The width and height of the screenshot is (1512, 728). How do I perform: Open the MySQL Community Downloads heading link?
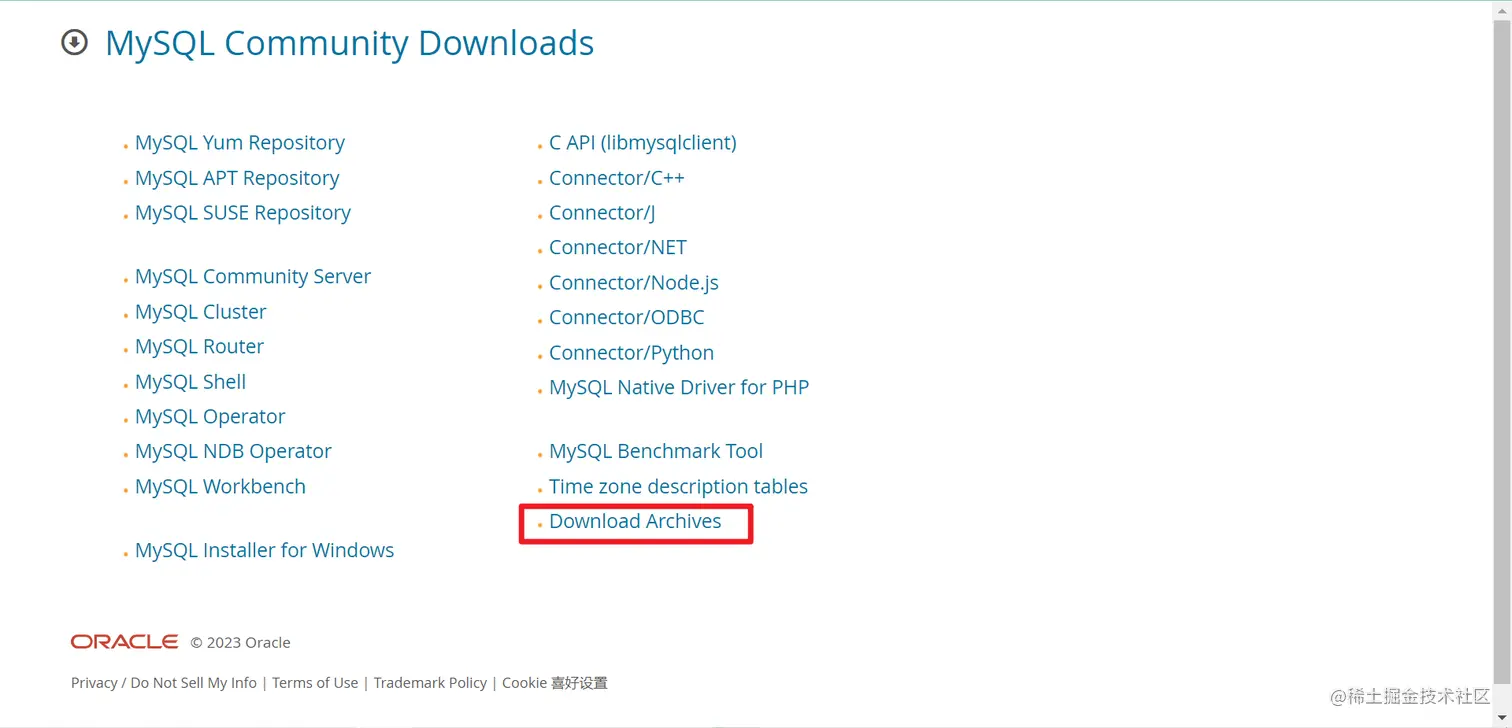click(349, 43)
